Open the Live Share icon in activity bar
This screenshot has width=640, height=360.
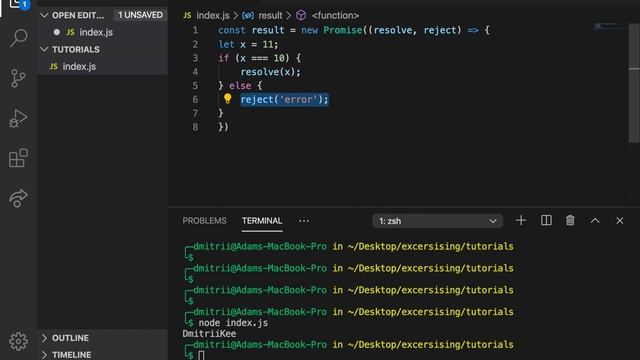pyautogui.click(x=18, y=198)
